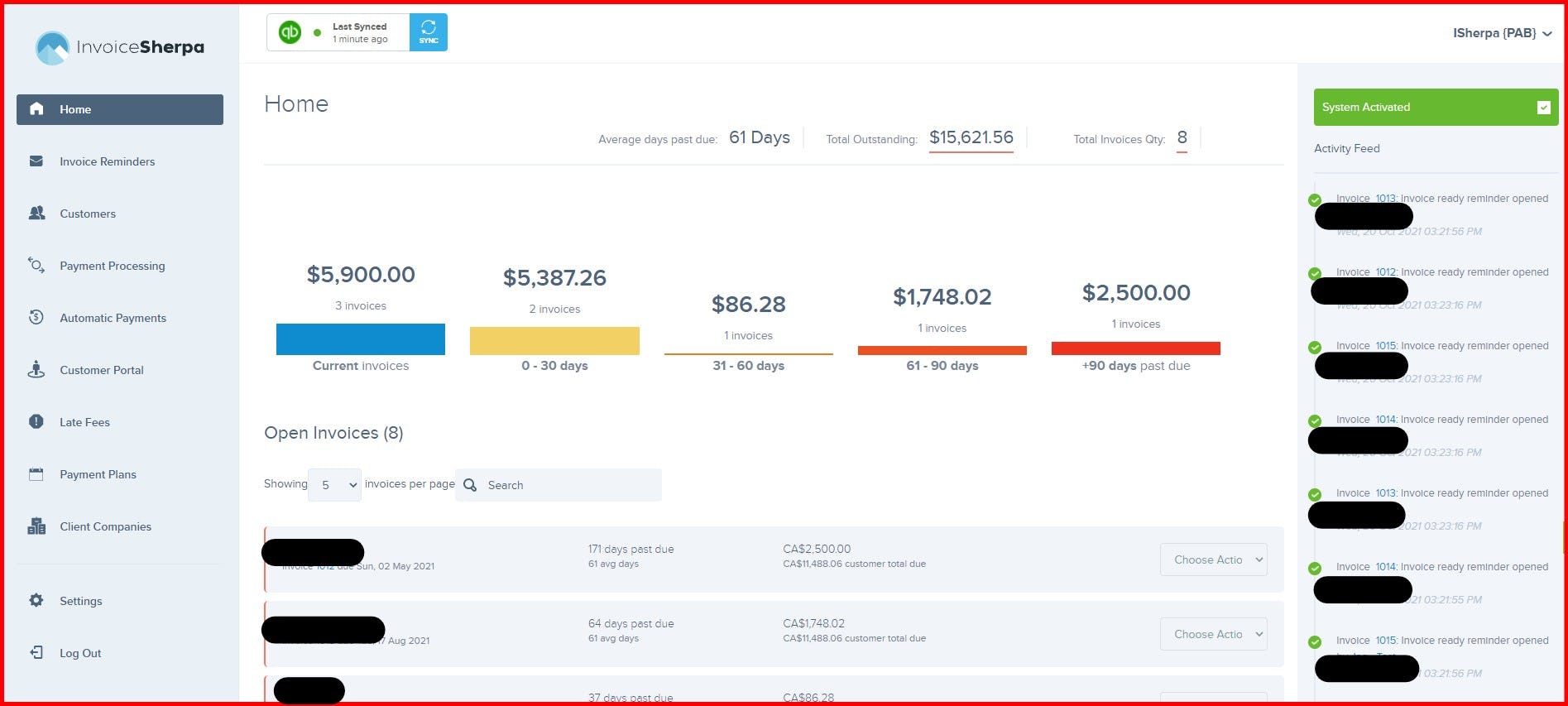1568x706 pixels.
Task: Click the Client Companies building icon
Action: 36,526
